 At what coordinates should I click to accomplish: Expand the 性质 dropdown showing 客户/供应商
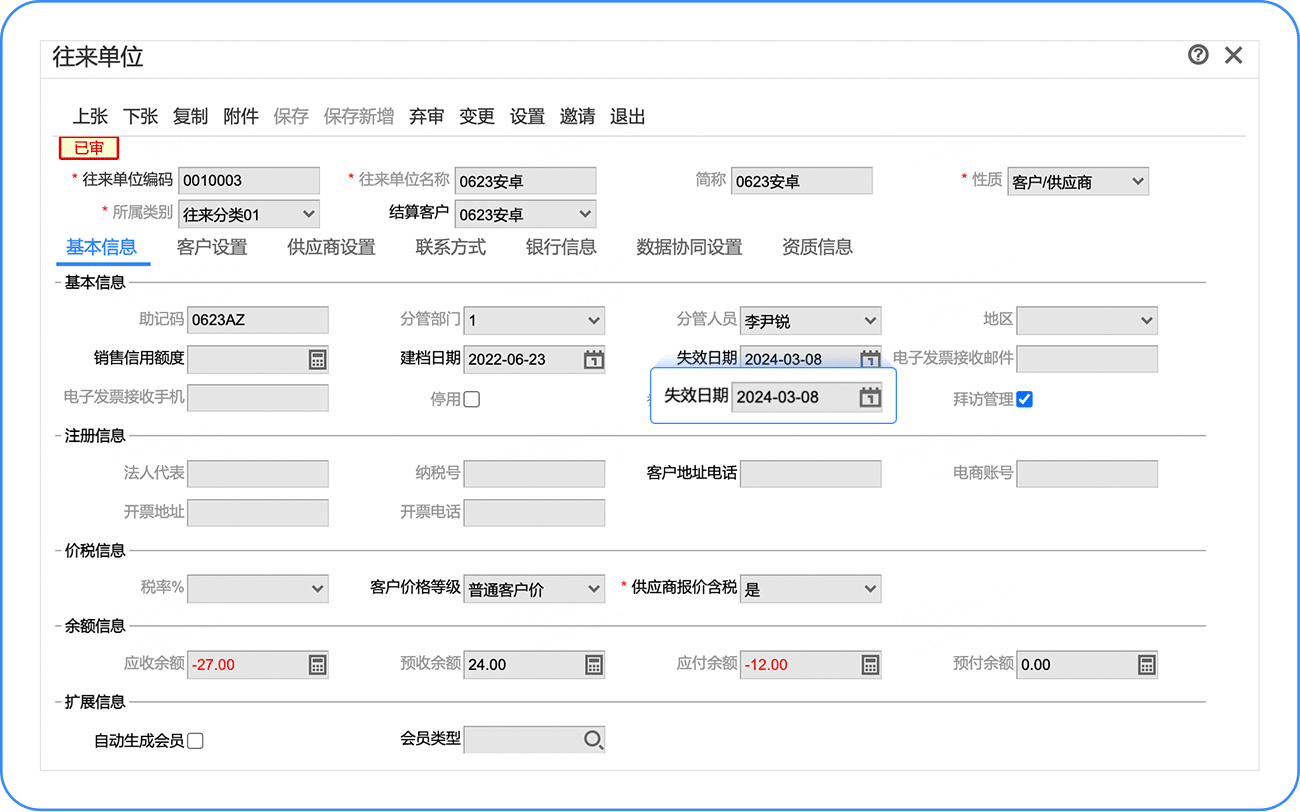(1078, 181)
